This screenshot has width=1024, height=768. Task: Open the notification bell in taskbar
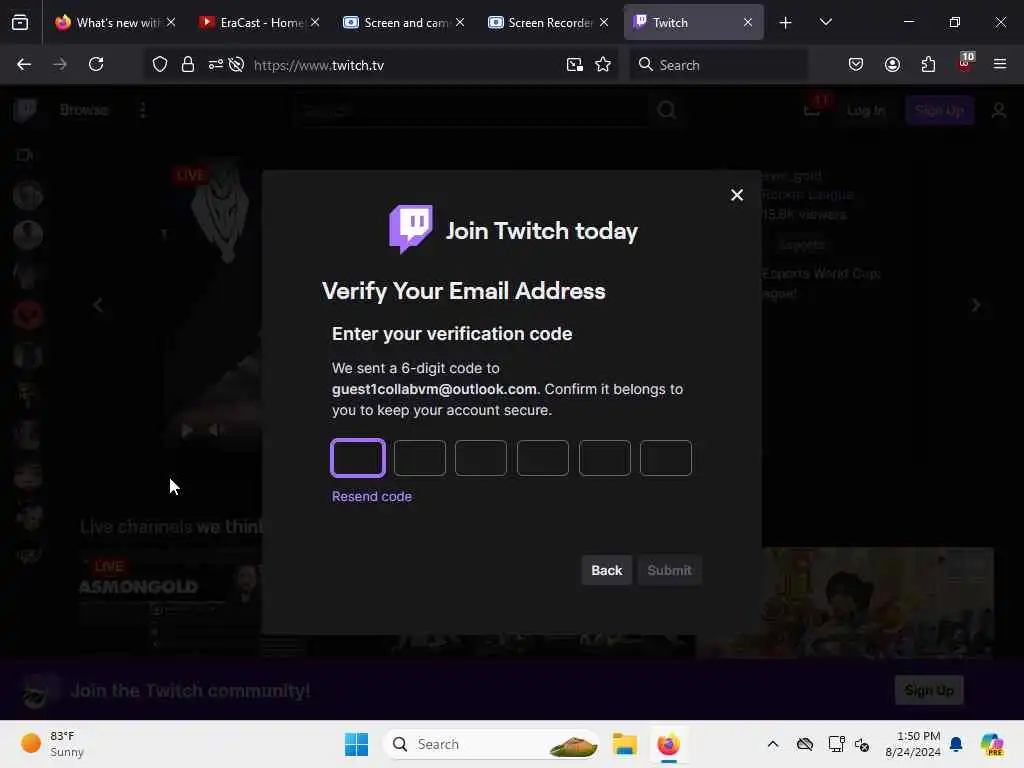pyautogui.click(x=956, y=744)
